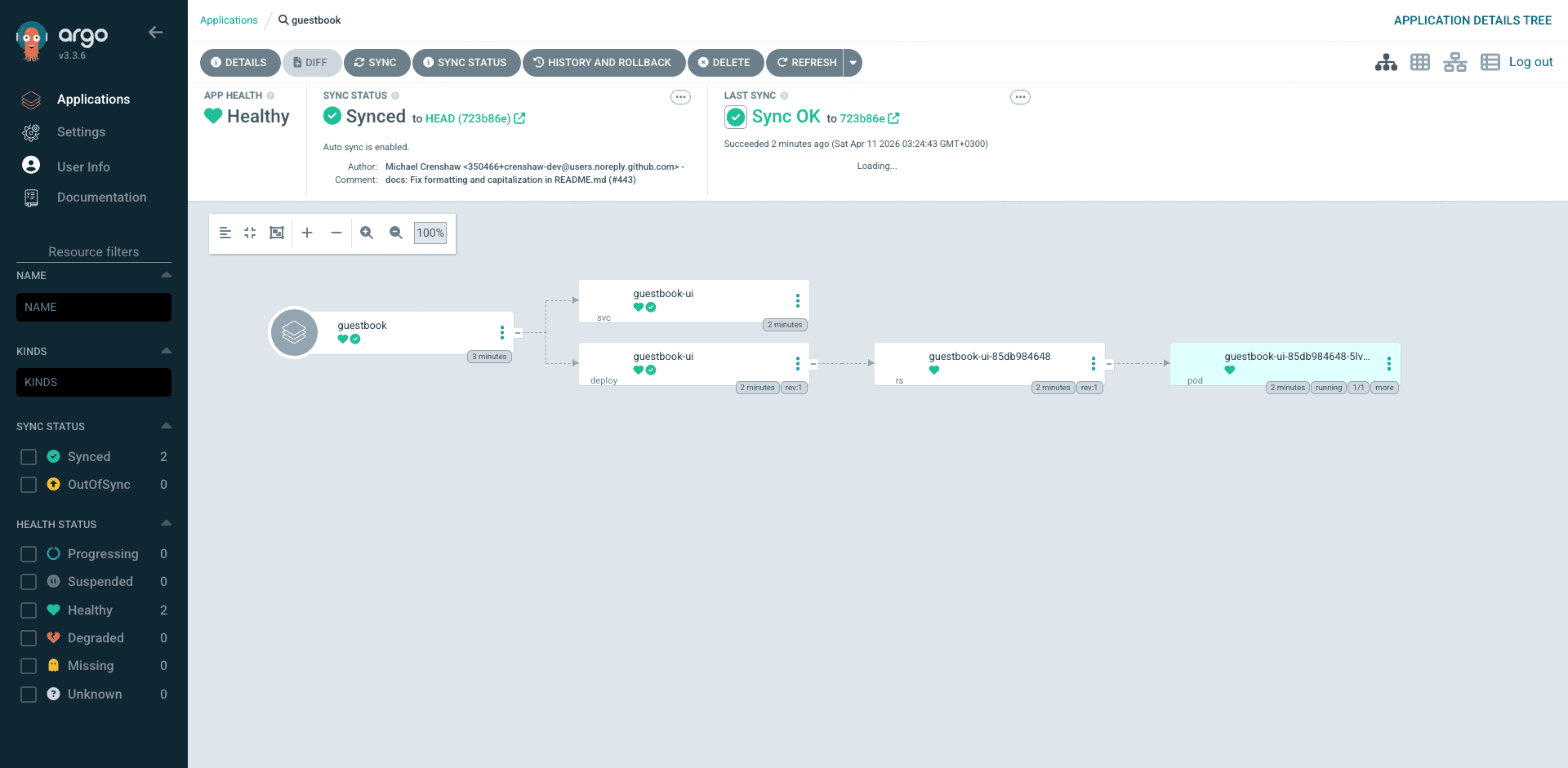Switch to the list resource view
The image size is (1568, 768).
coord(1491,62)
